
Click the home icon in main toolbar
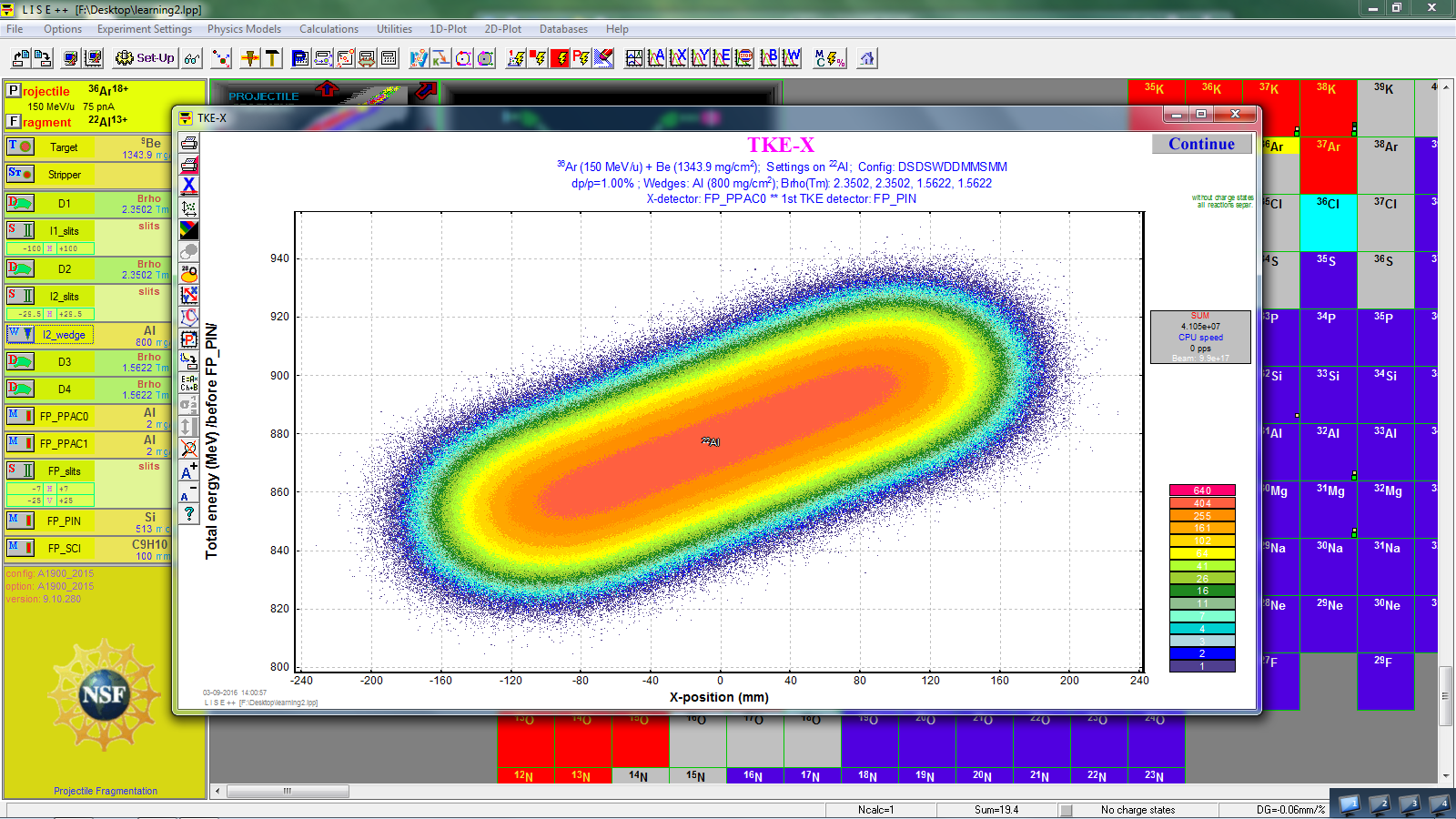click(x=866, y=58)
